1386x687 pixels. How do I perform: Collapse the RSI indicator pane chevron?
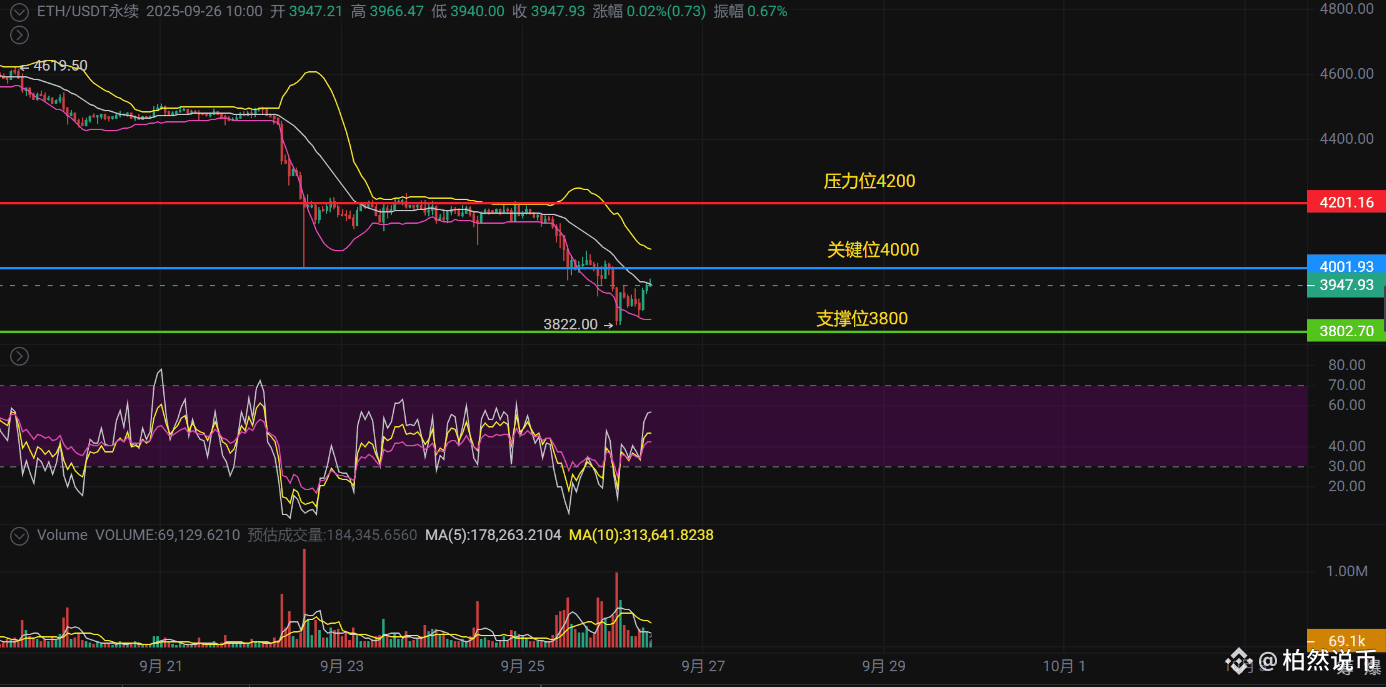(19, 356)
